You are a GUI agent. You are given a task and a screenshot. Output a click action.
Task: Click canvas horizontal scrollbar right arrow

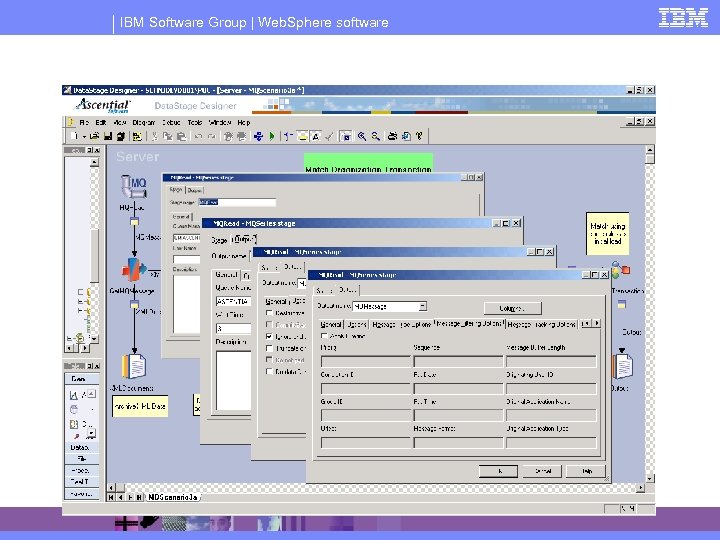[x=641, y=488]
